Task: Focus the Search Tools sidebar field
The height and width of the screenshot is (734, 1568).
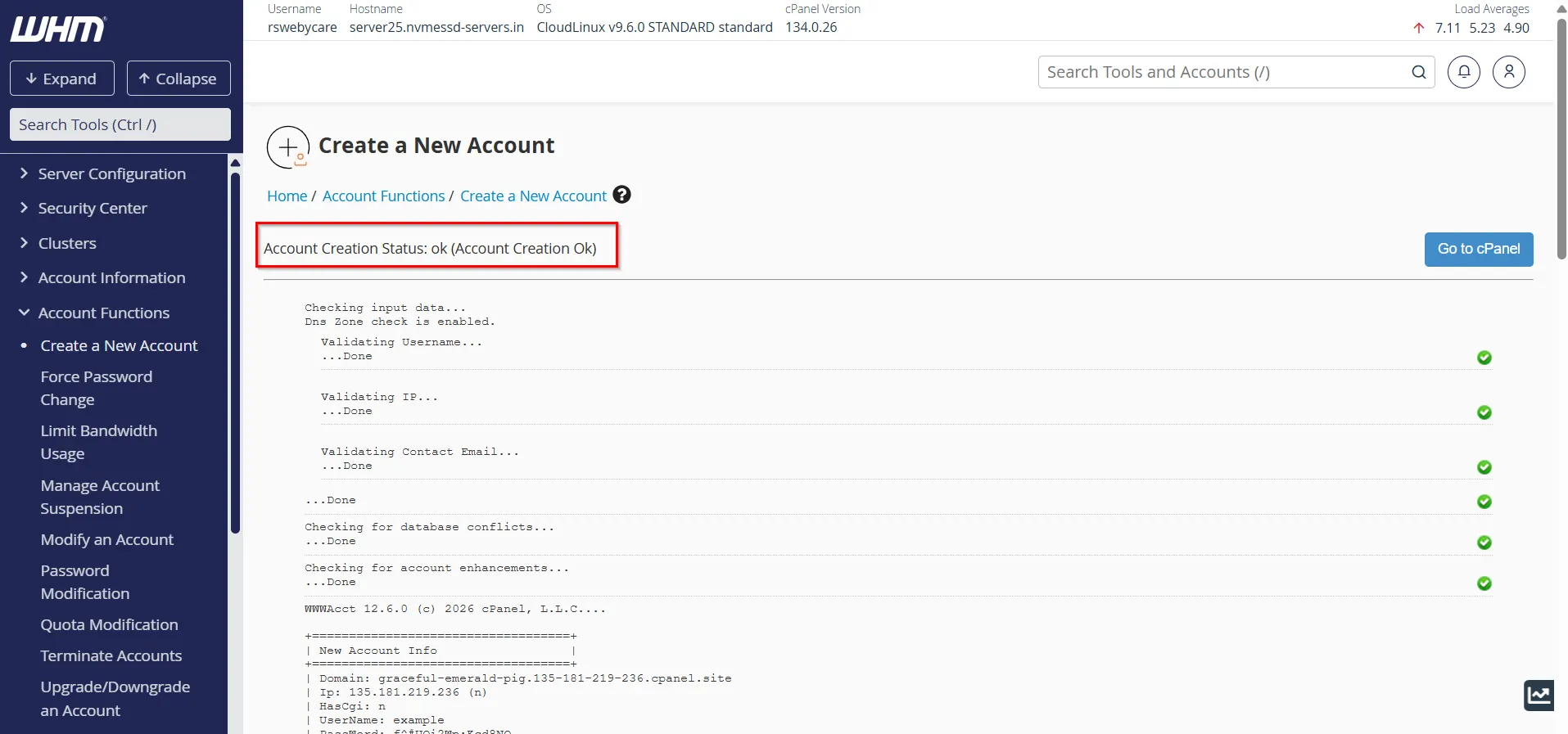Action: tap(120, 124)
